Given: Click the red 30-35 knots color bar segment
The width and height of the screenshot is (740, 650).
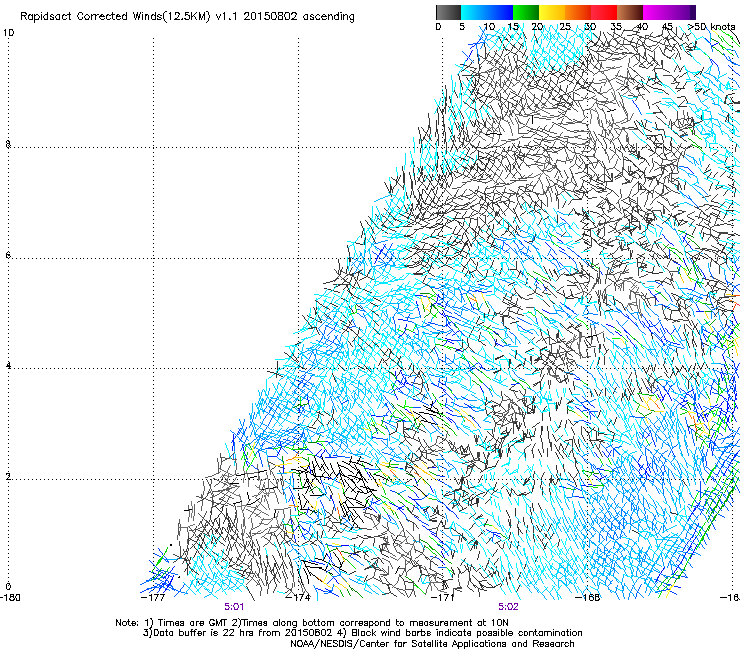Looking at the screenshot, I should [x=604, y=12].
